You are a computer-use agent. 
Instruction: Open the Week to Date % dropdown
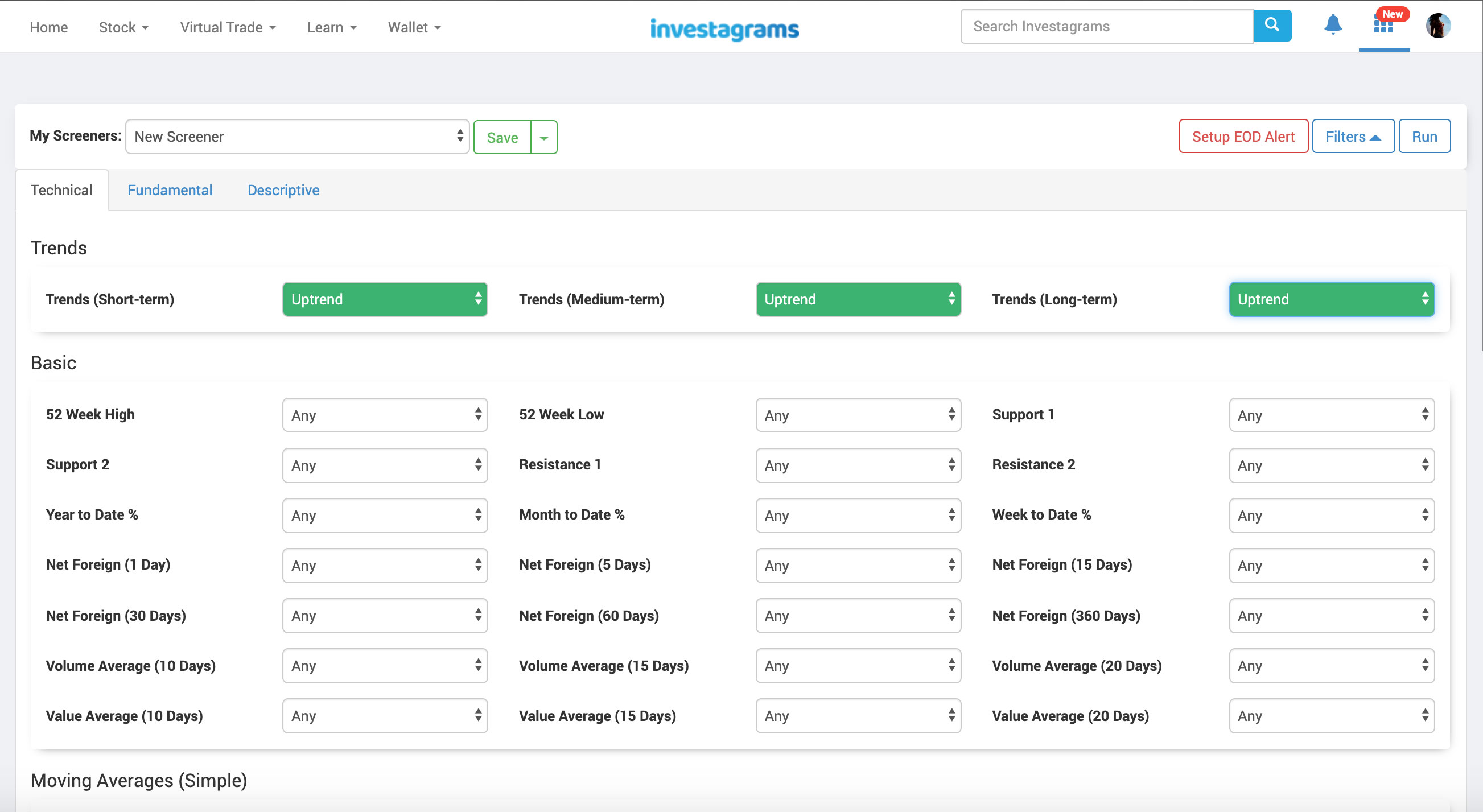[x=1332, y=515]
